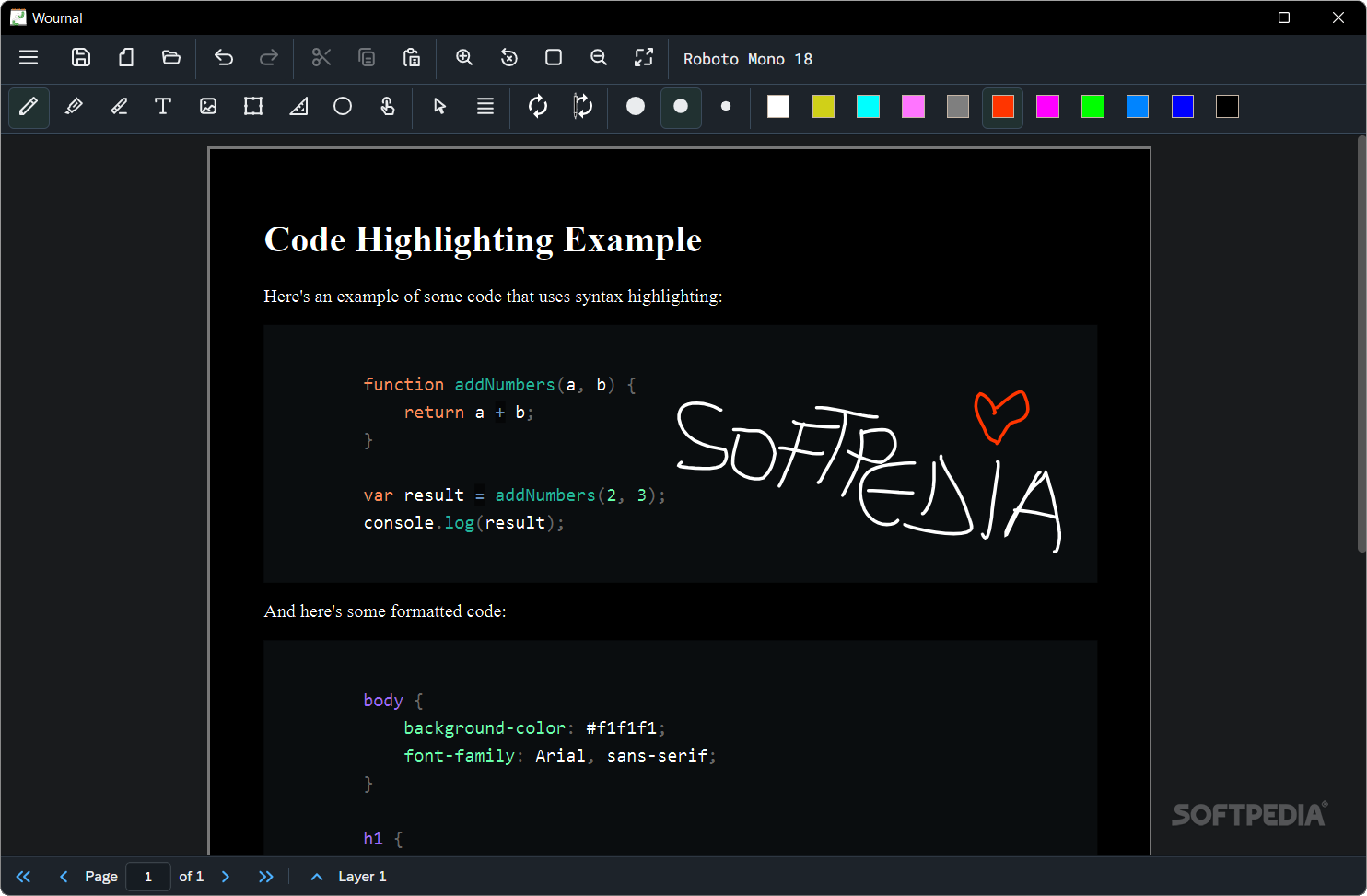Open the hamburger main menu

pos(29,57)
